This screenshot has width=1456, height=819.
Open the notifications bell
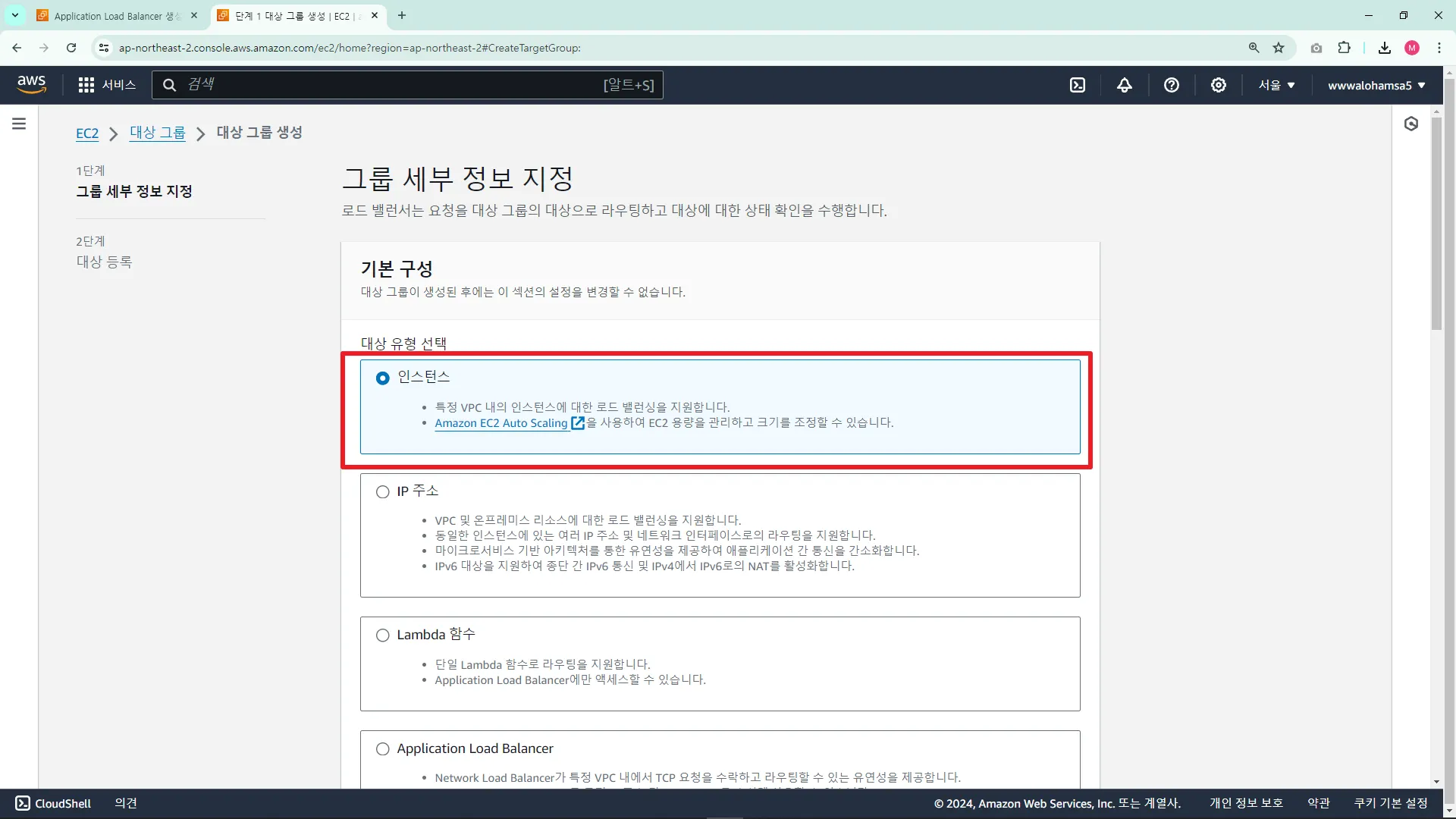pyautogui.click(x=1125, y=85)
